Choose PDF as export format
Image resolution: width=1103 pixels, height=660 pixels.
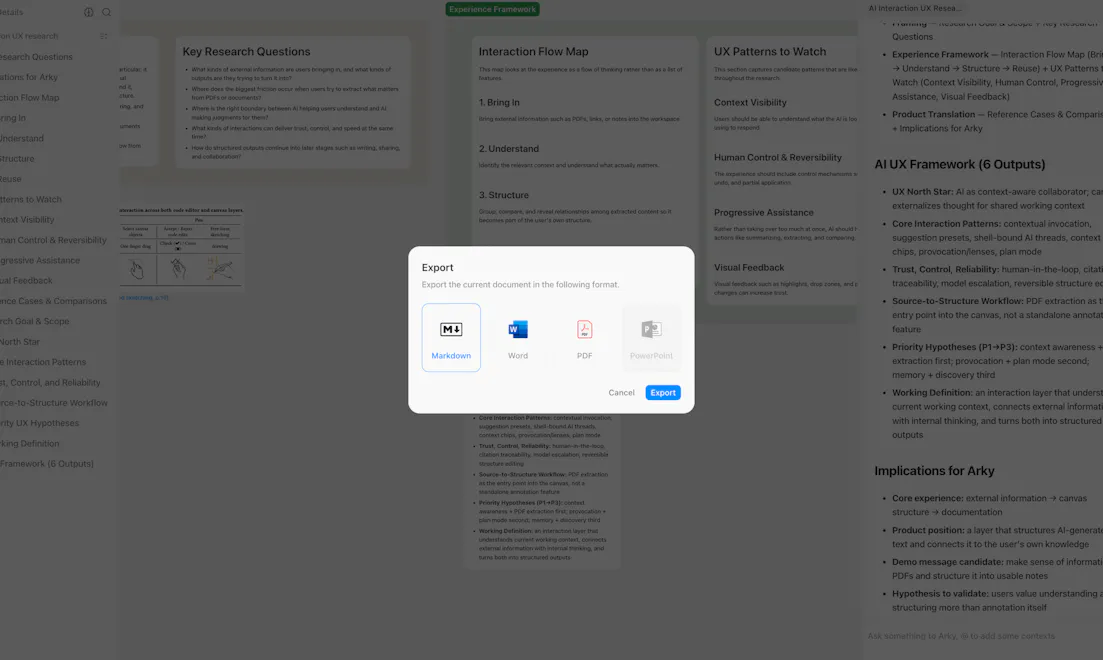(585, 337)
